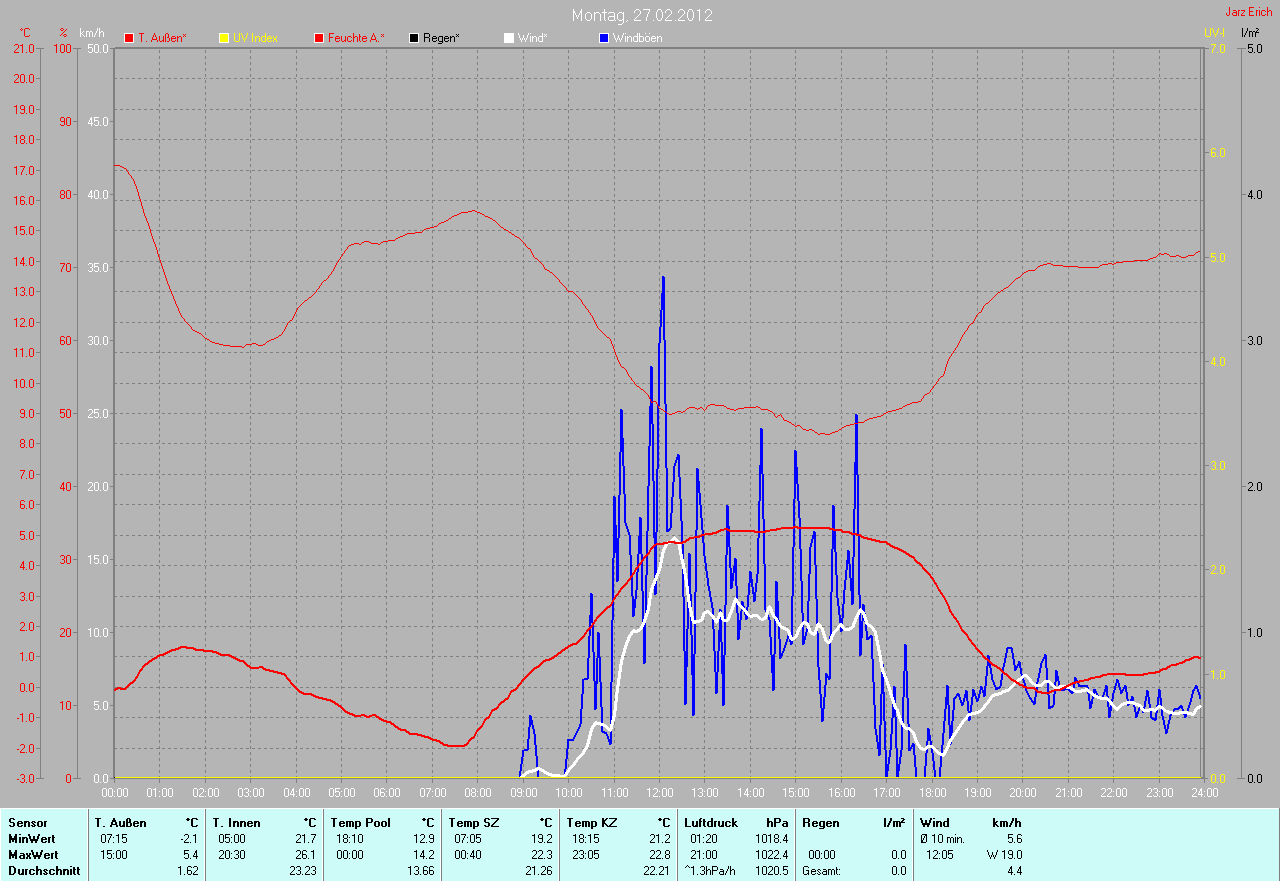Click the 'l/m²' unit label above the rain axis
This screenshot has height=881, width=1280.
[x=1250, y=33]
